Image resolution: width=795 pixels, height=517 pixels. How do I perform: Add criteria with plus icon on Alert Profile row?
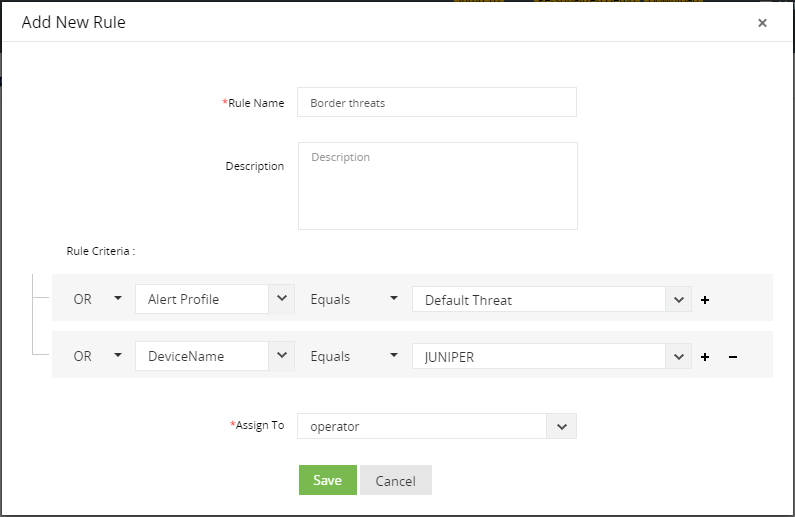tap(705, 300)
